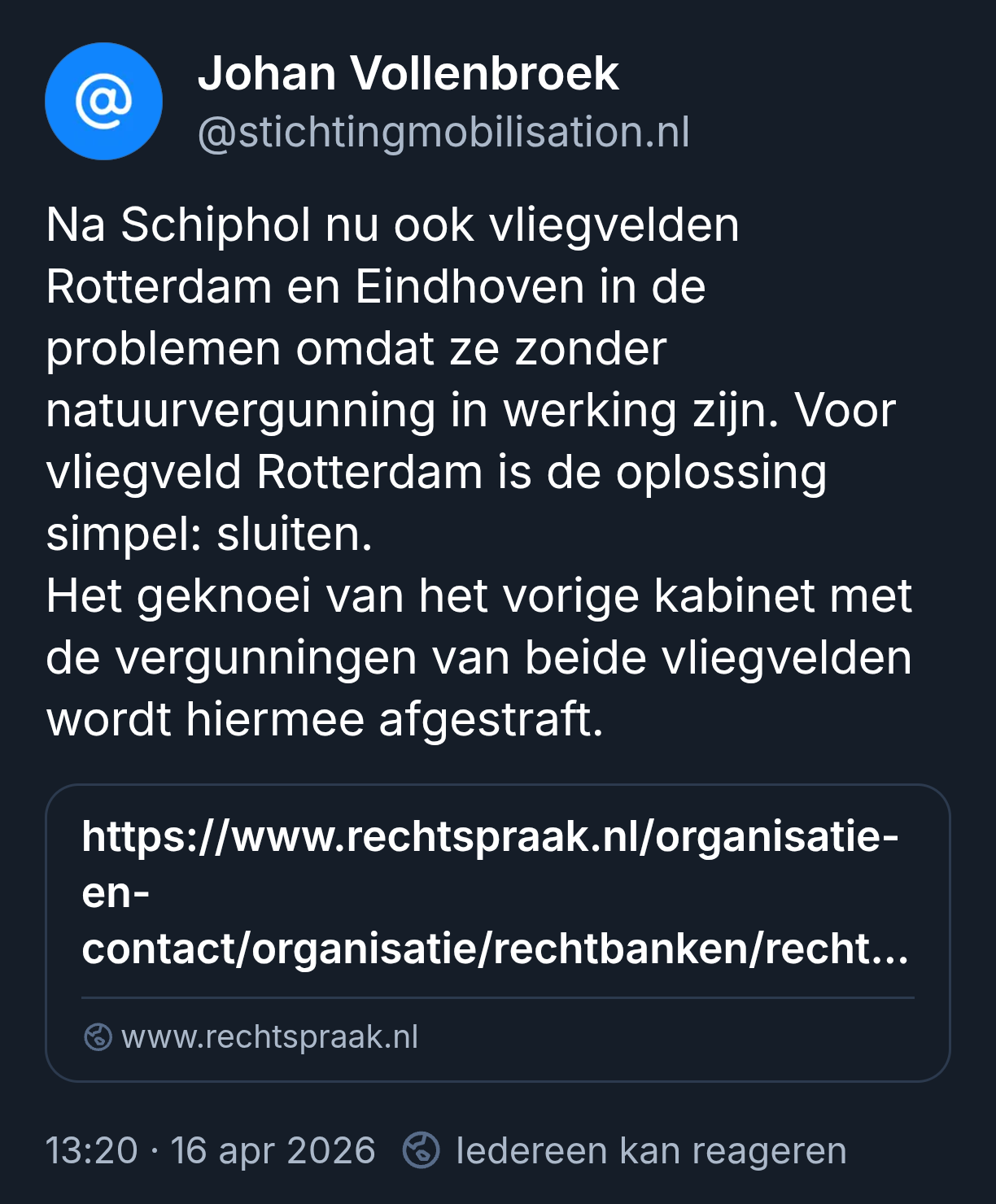Click the @stichtingmobilisation.nl handle

(x=443, y=133)
